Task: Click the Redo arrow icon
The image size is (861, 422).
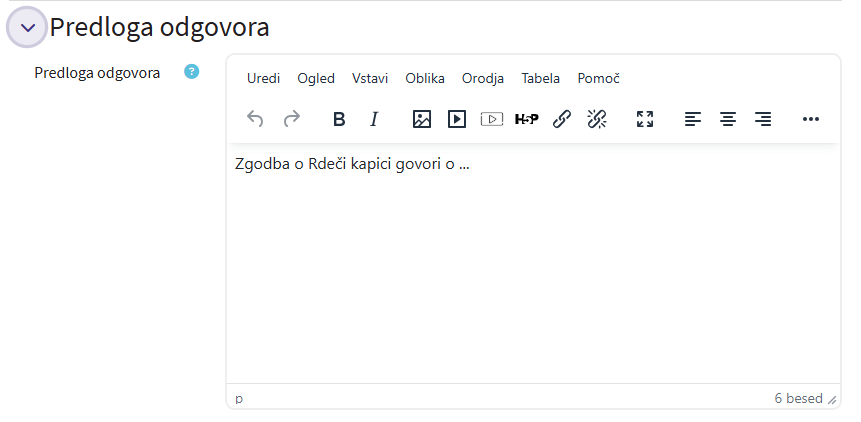Action: [292, 119]
